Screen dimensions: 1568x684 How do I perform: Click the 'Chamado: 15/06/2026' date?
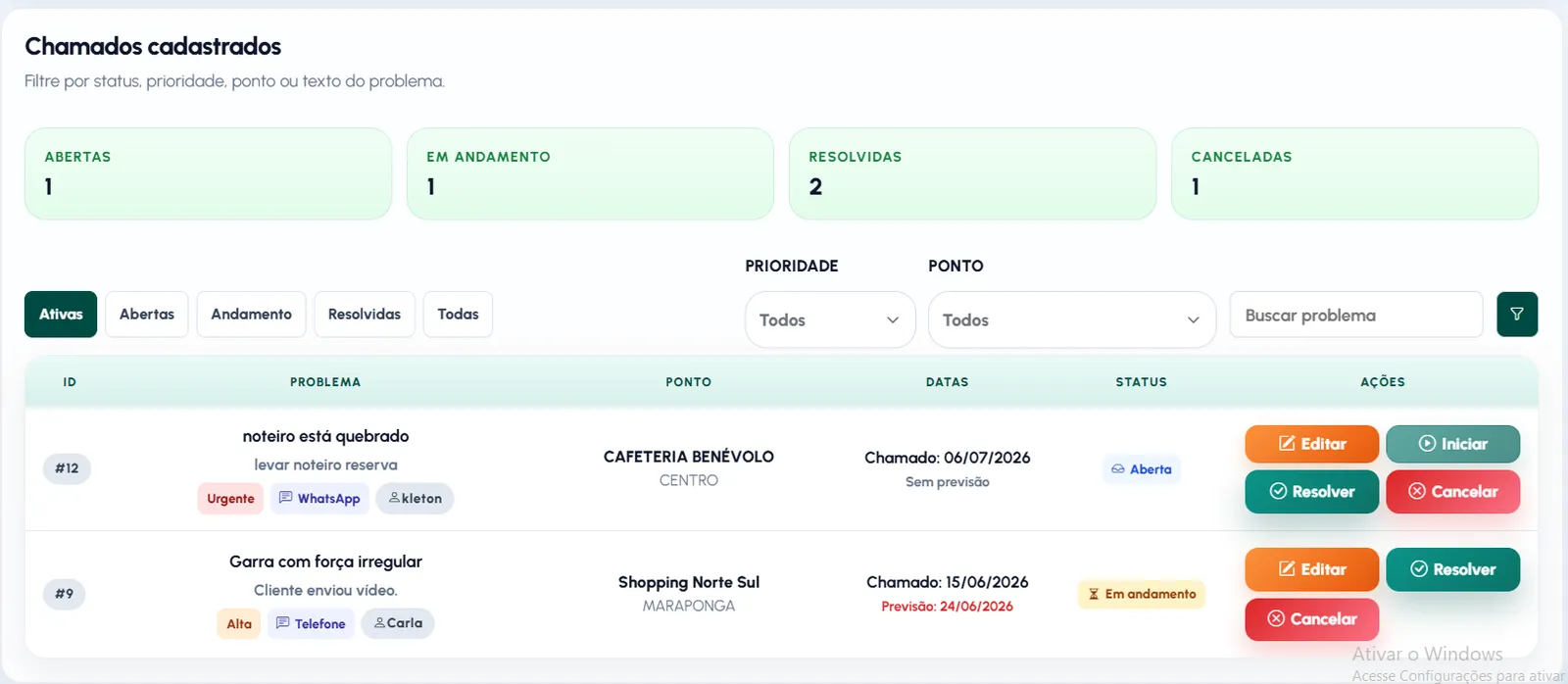(948, 582)
